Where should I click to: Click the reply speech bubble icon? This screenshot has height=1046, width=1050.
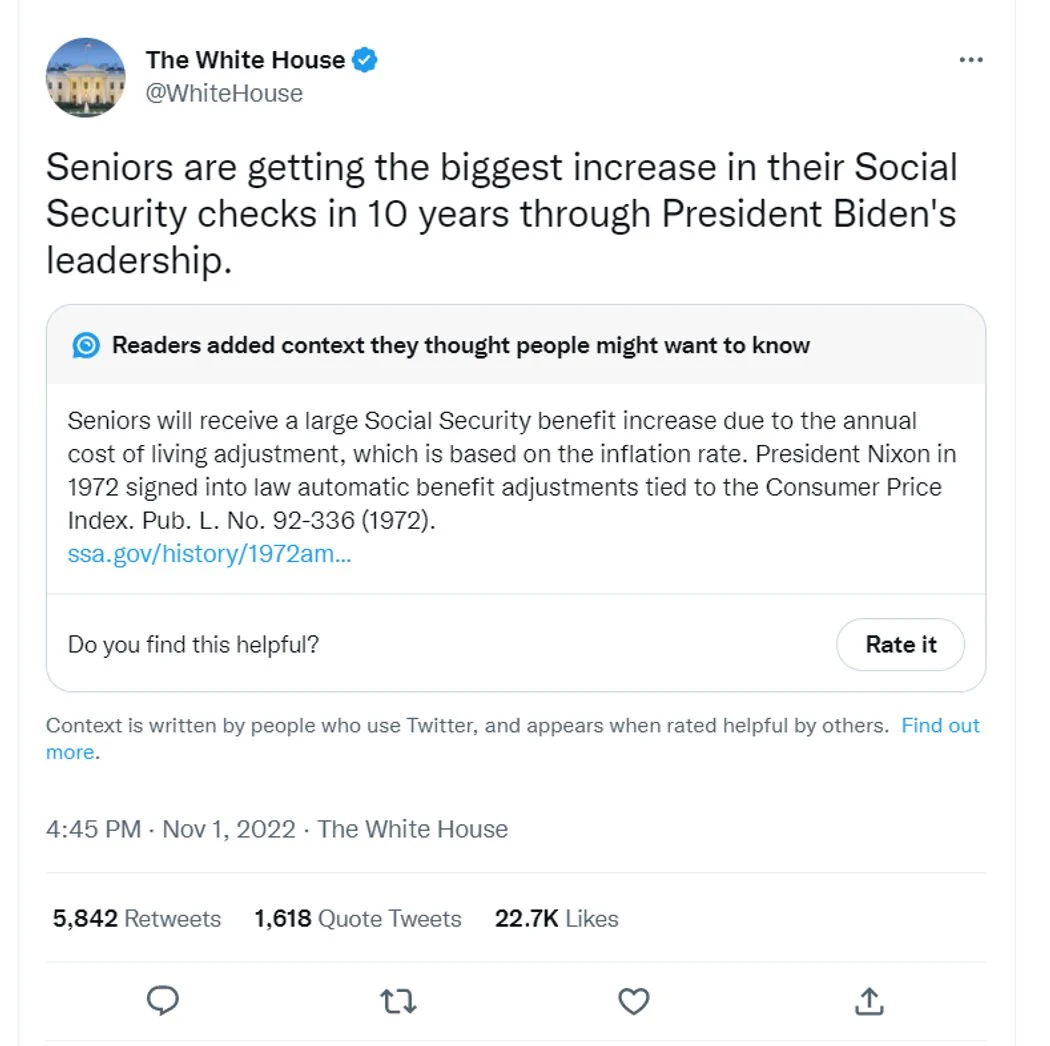click(x=163, y=1000)
